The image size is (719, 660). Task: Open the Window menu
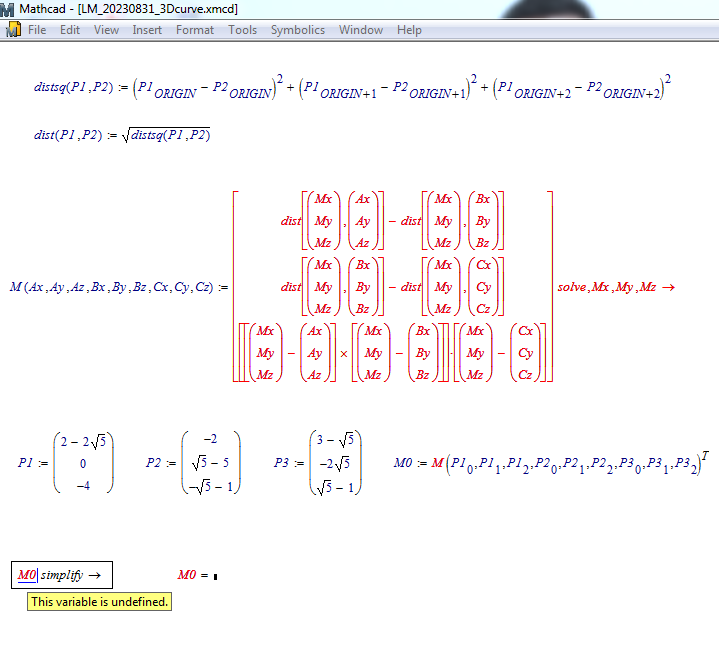pyautogui.click(x=361, y=30)
